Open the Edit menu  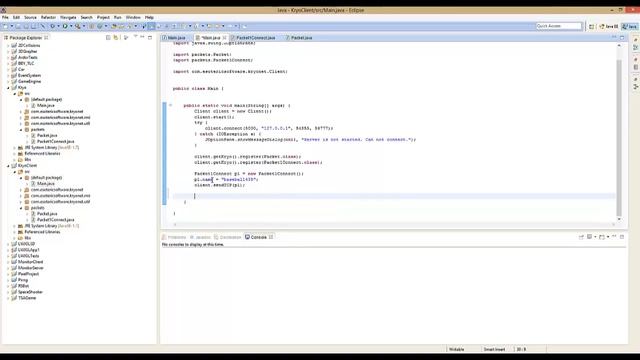point(16,18)
